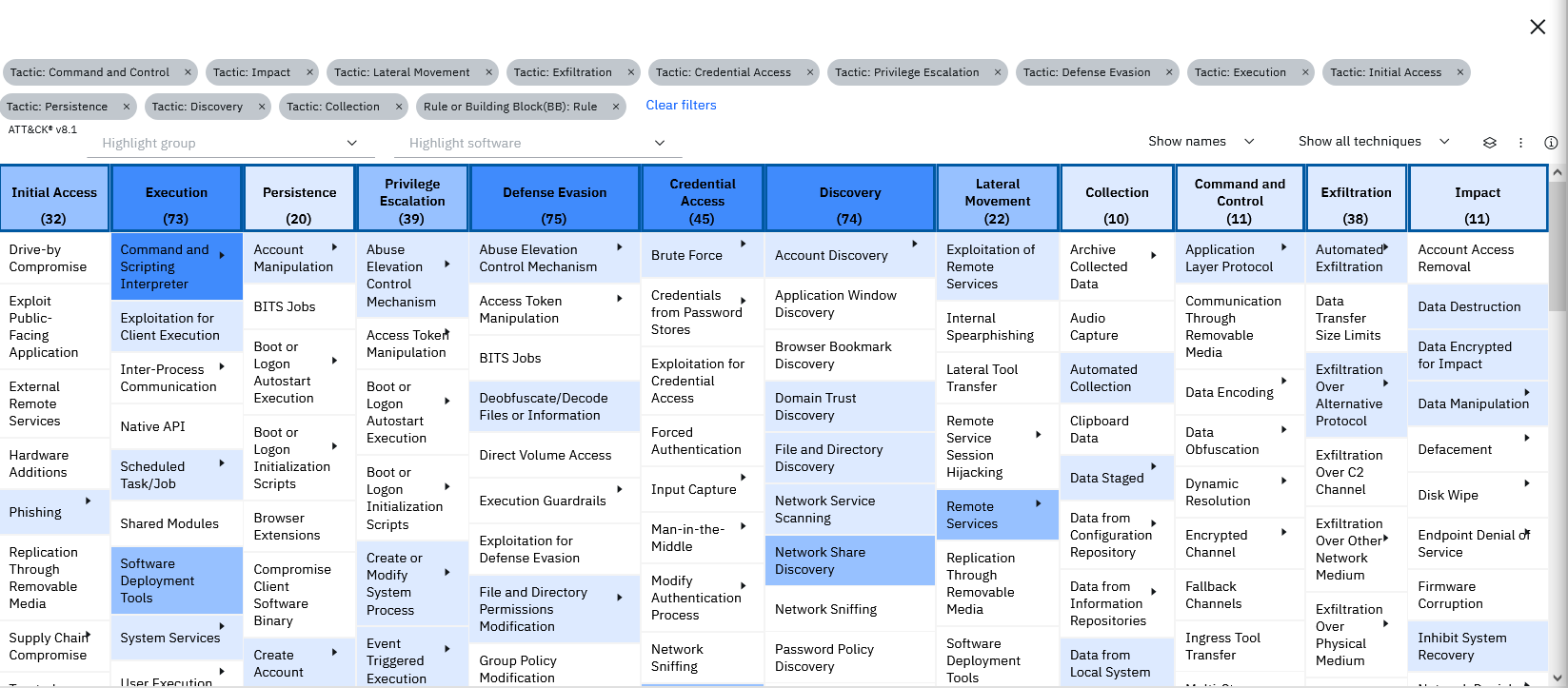The image size is (1568, 688).
Task: Select the Inhibit System Recovery cell
Action: (1479, 646)
